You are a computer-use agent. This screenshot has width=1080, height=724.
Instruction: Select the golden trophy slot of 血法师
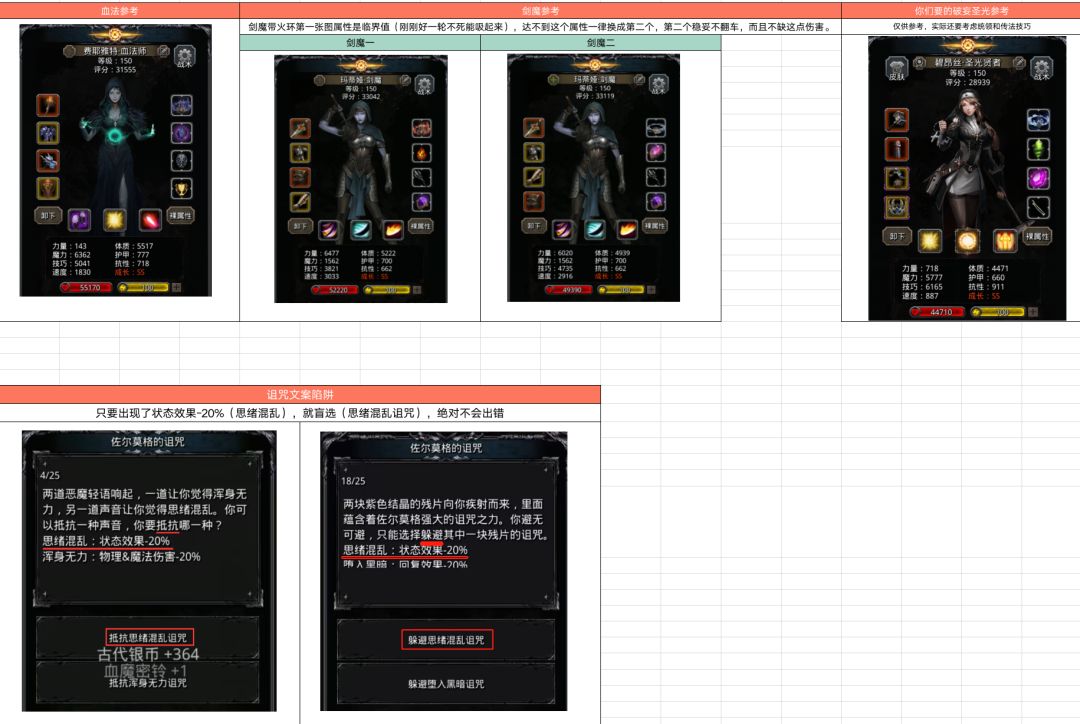coord(182,188)
